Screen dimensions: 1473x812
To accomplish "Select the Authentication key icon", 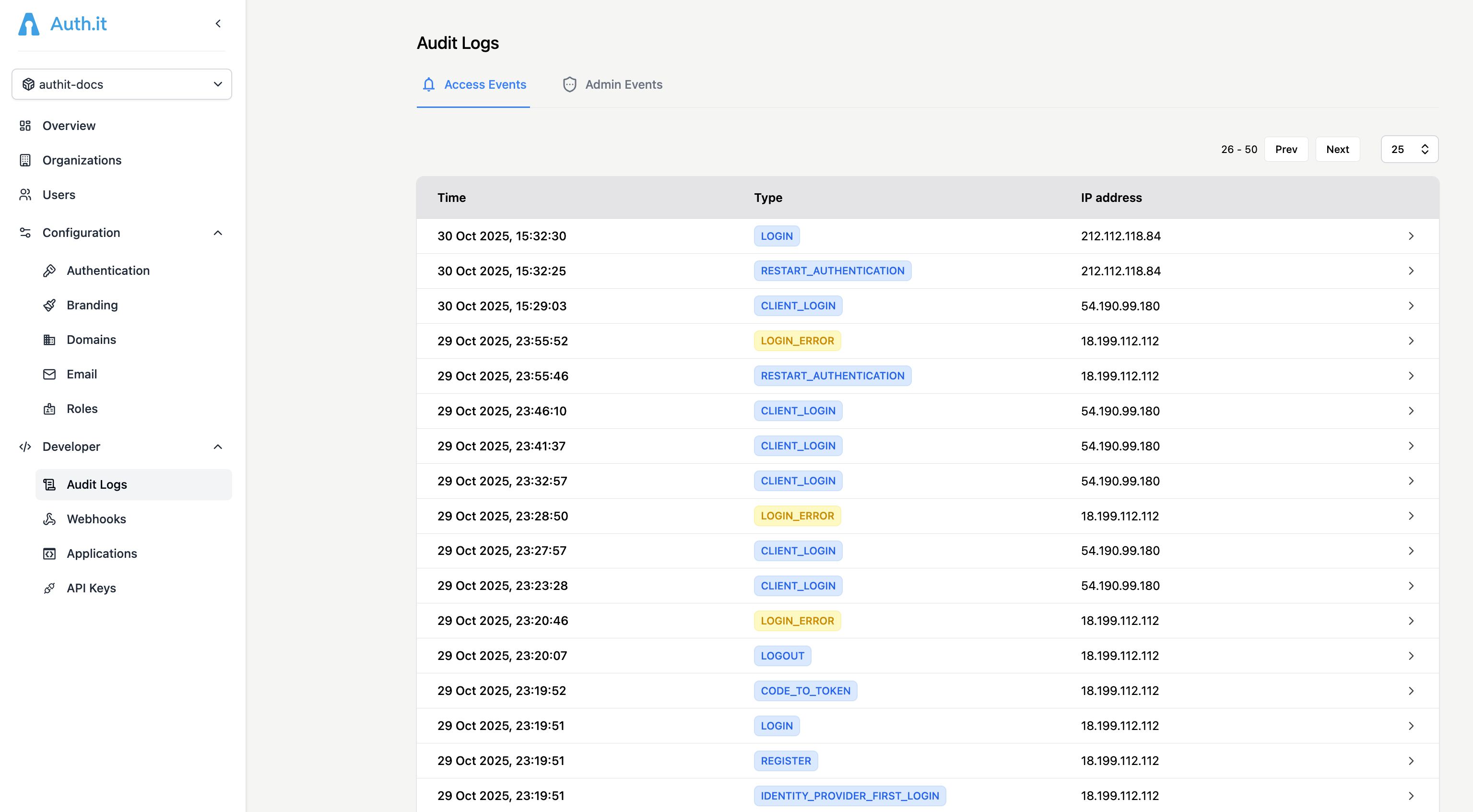I will (50, 270).
